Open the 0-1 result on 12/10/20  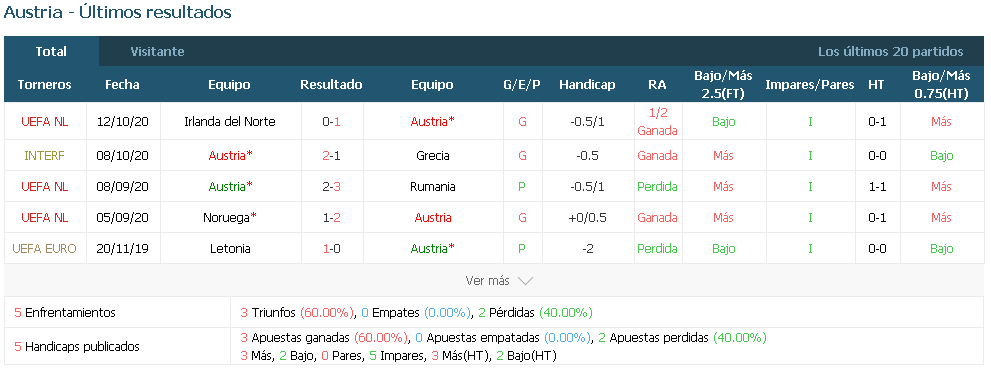click(x=331, y=122)
